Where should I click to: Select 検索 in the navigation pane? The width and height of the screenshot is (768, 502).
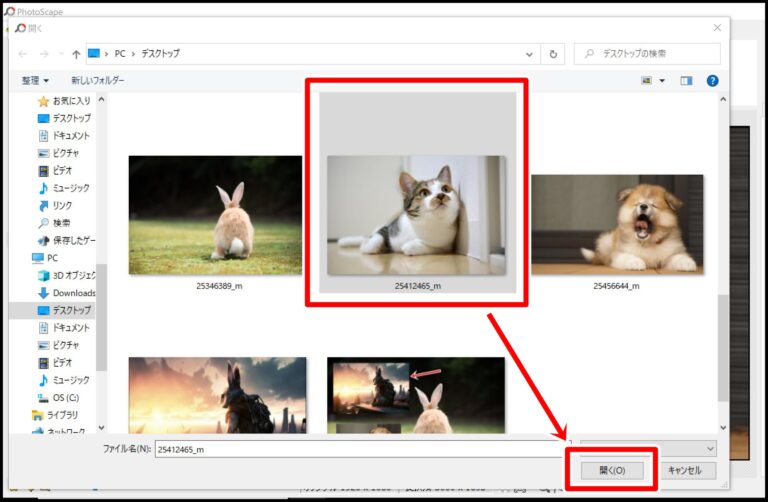(54, 223)
